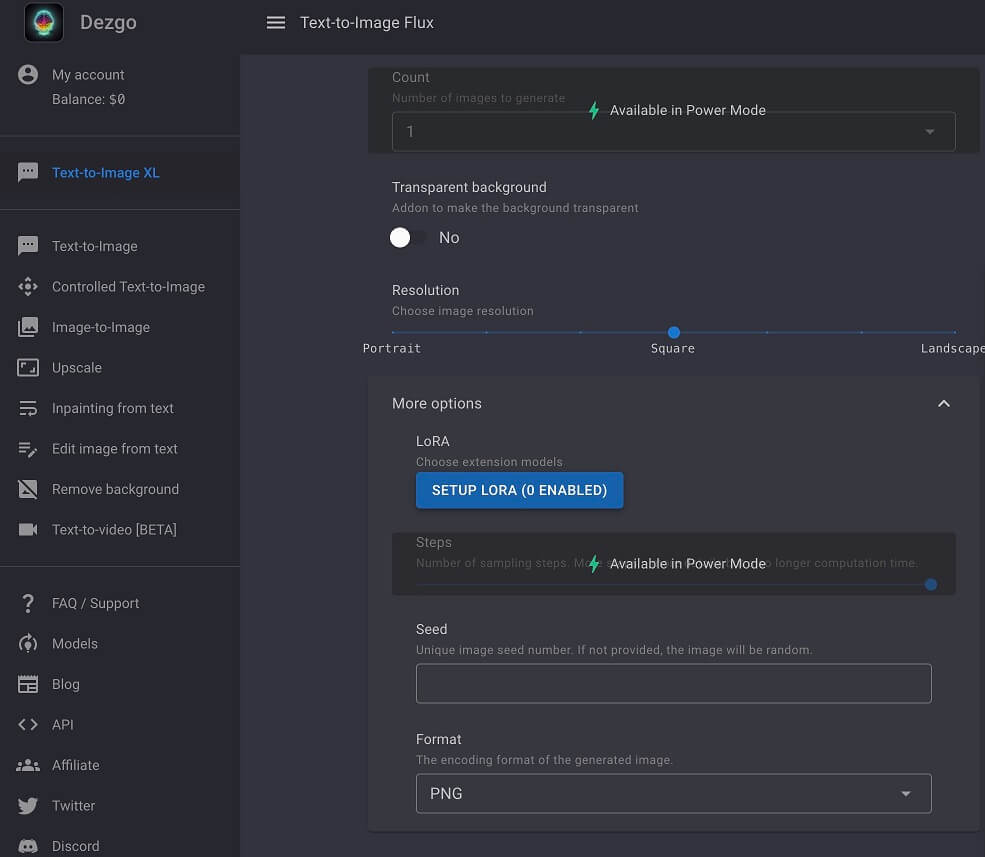Click the Discord icon in sidebar
985x857 pixels.
pos(28,846)
